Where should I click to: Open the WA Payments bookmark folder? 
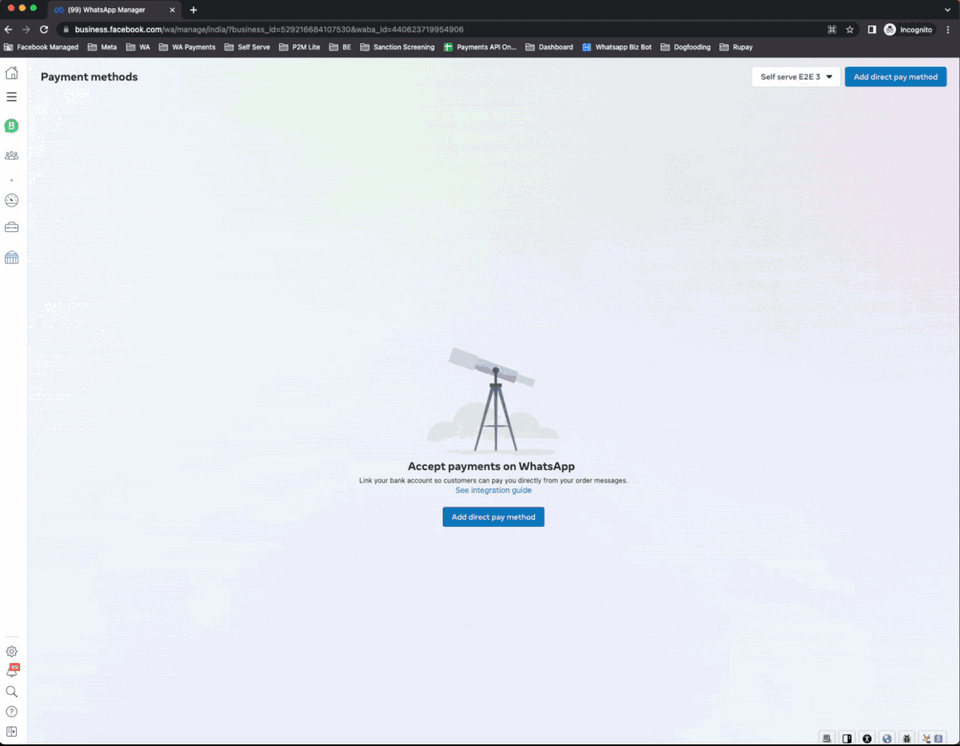(x=187, y=47)
